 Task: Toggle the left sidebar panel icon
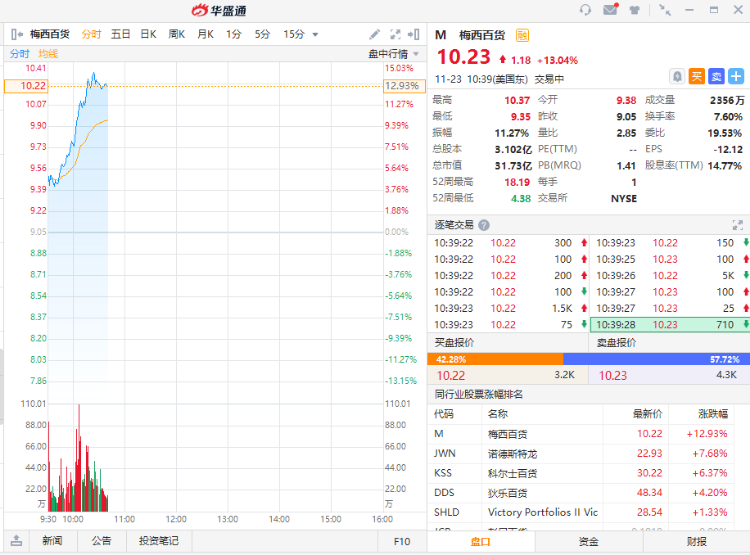[x=17, y=34]
